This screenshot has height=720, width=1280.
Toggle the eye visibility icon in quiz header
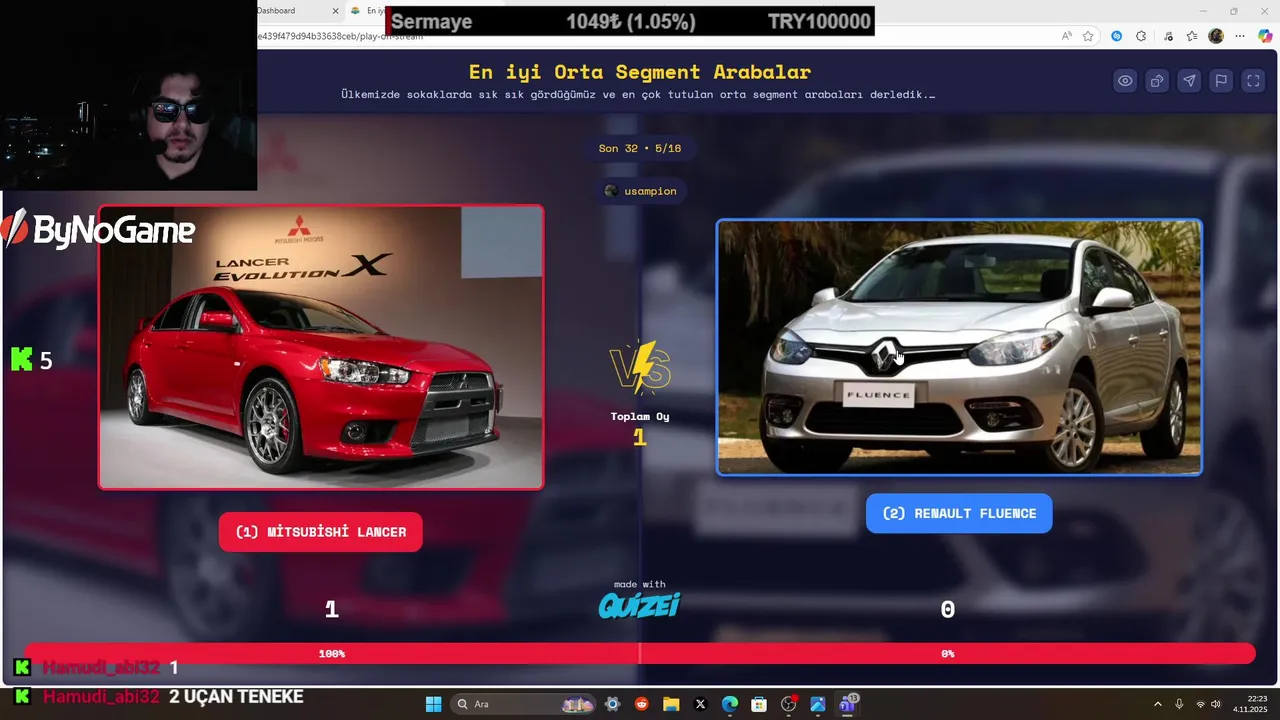click(1125, 81)
